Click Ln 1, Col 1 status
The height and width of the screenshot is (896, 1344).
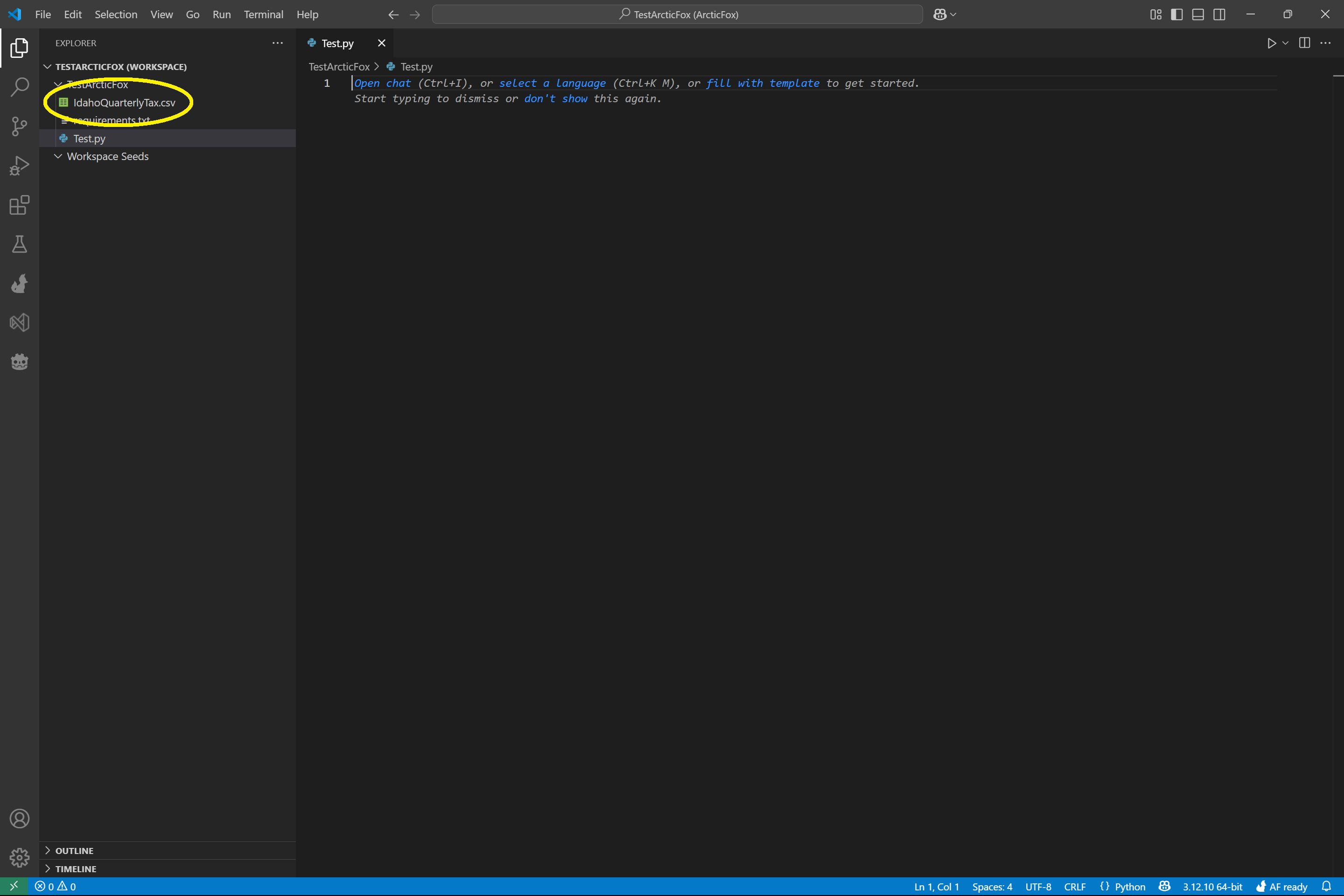point(936,886)
